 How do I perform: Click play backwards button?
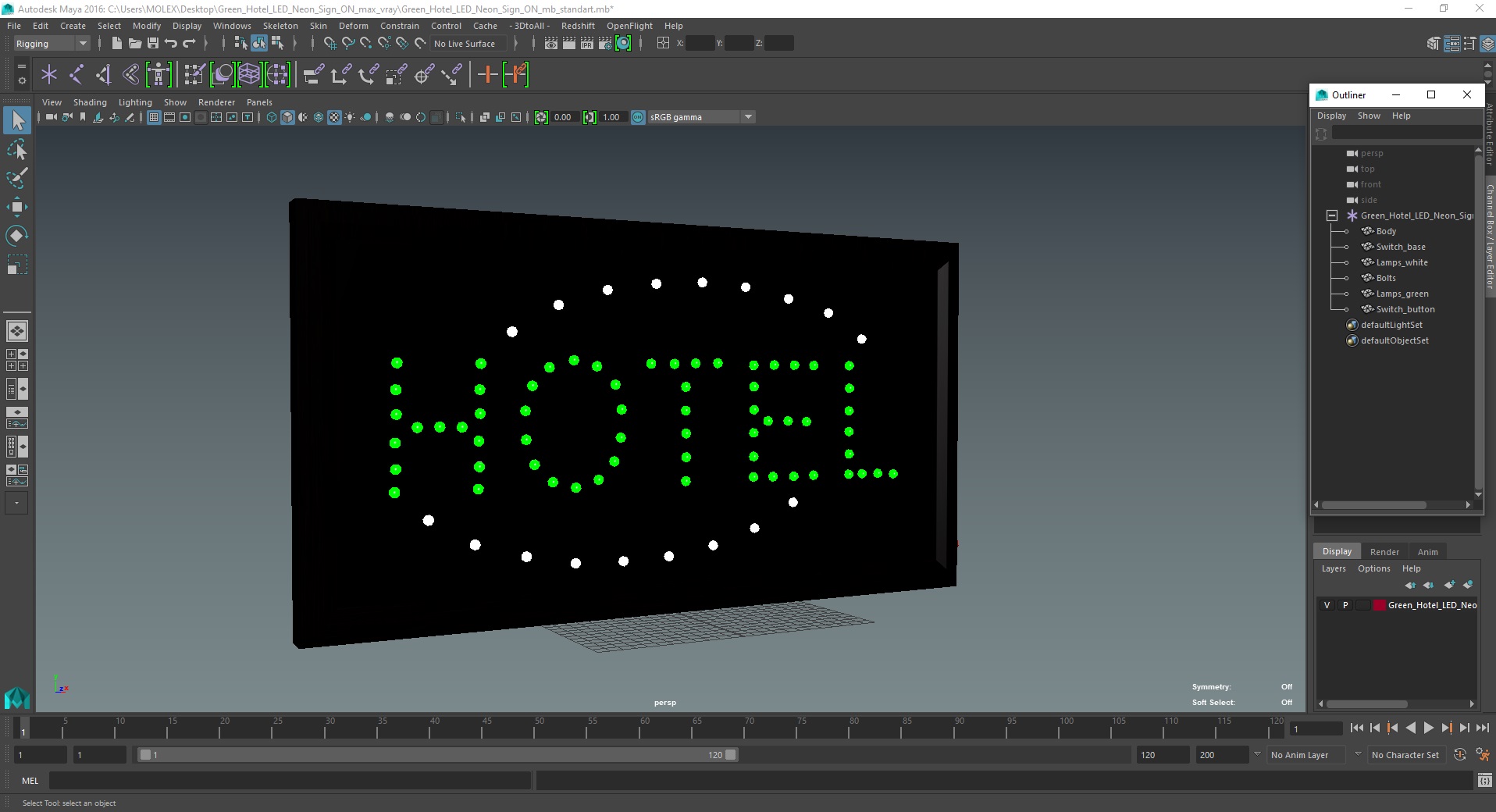pos(1410,728)
